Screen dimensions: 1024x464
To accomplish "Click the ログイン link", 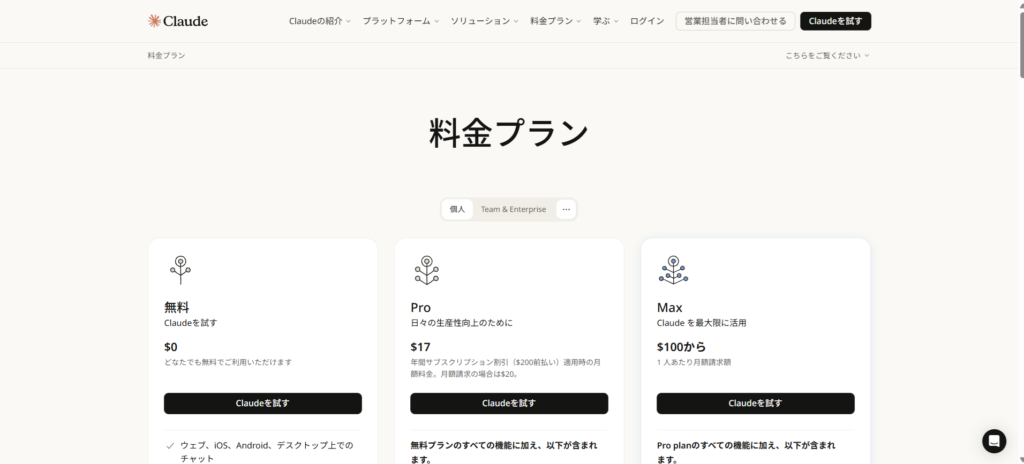I will 647,21.
